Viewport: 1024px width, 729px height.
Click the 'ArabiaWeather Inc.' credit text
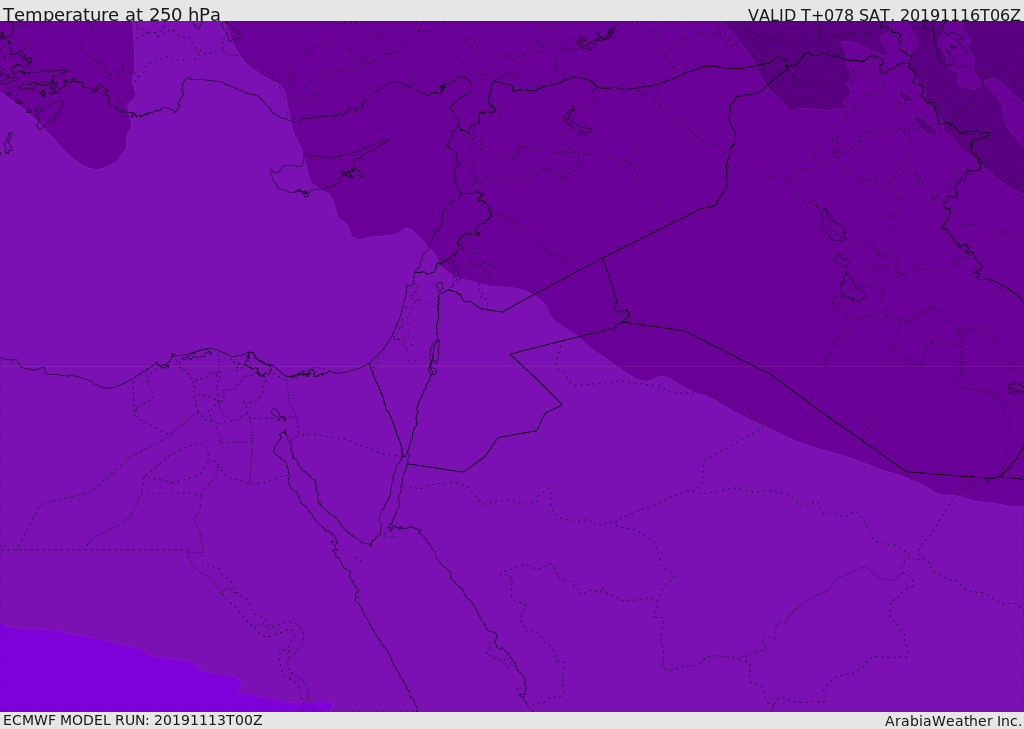tap(953, 721)
